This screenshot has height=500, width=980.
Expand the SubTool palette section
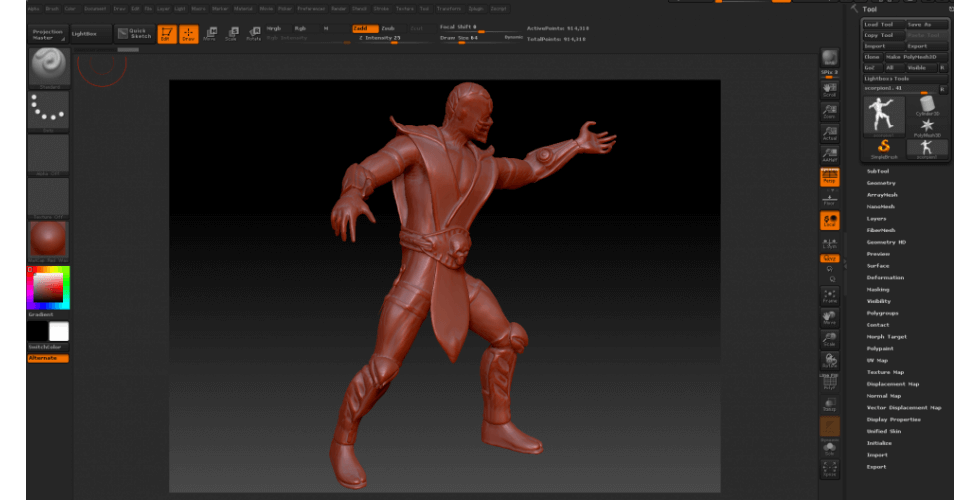[878, 171]
